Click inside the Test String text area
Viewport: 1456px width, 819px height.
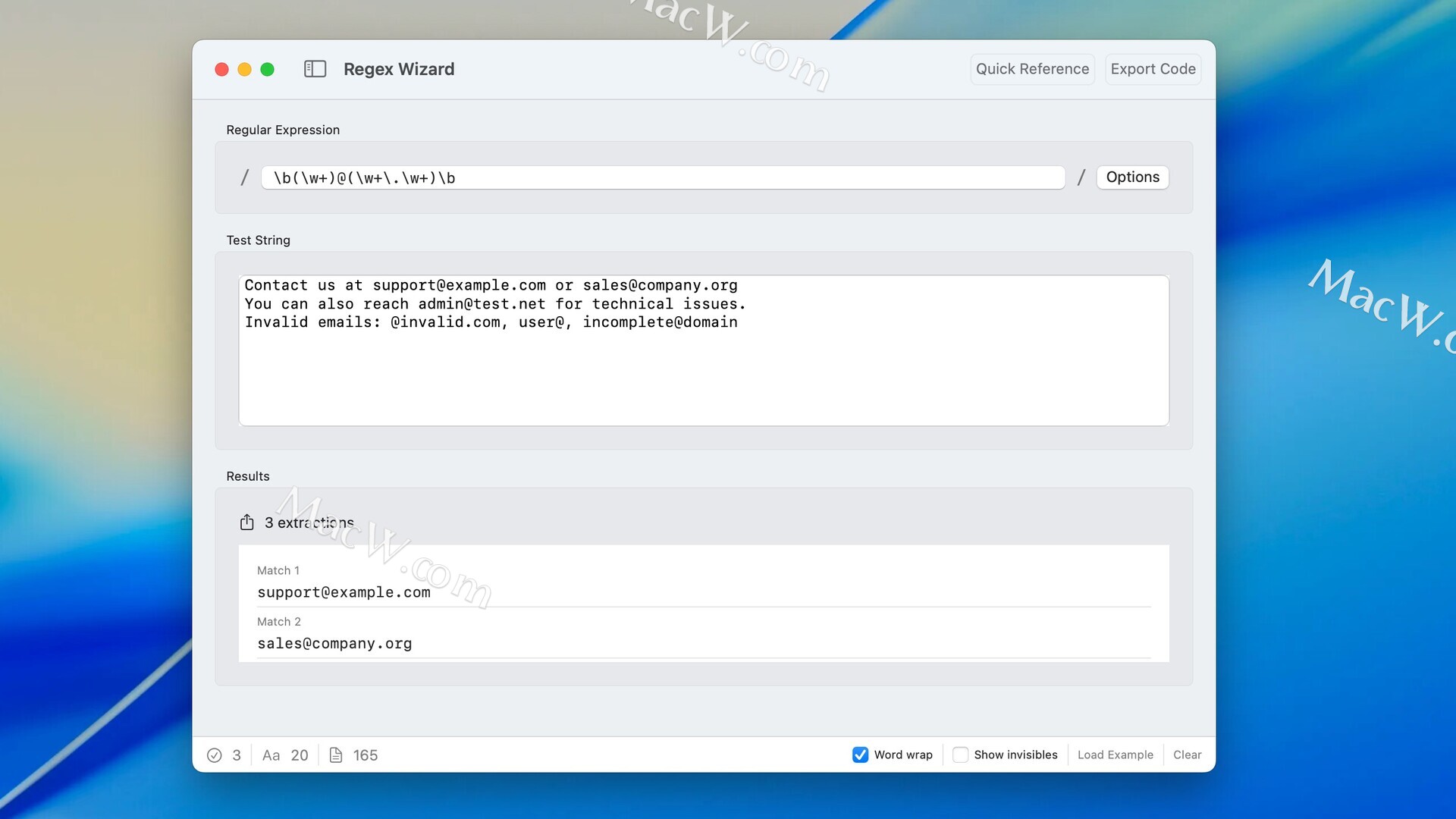tap(703, 372)
